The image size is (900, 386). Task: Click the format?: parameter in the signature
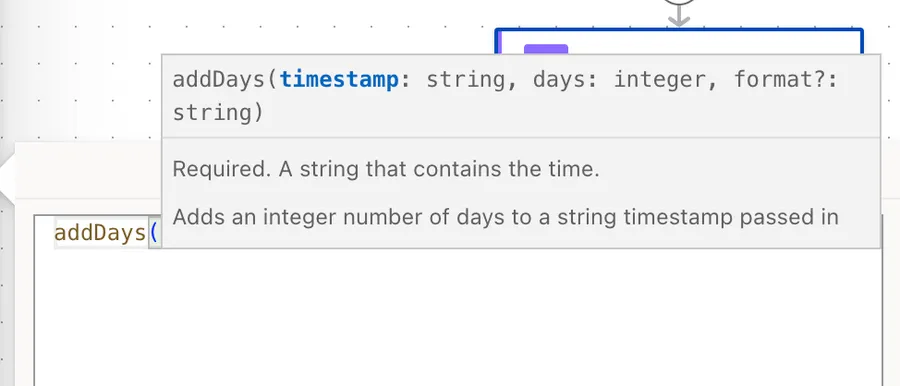click(786, 80)
